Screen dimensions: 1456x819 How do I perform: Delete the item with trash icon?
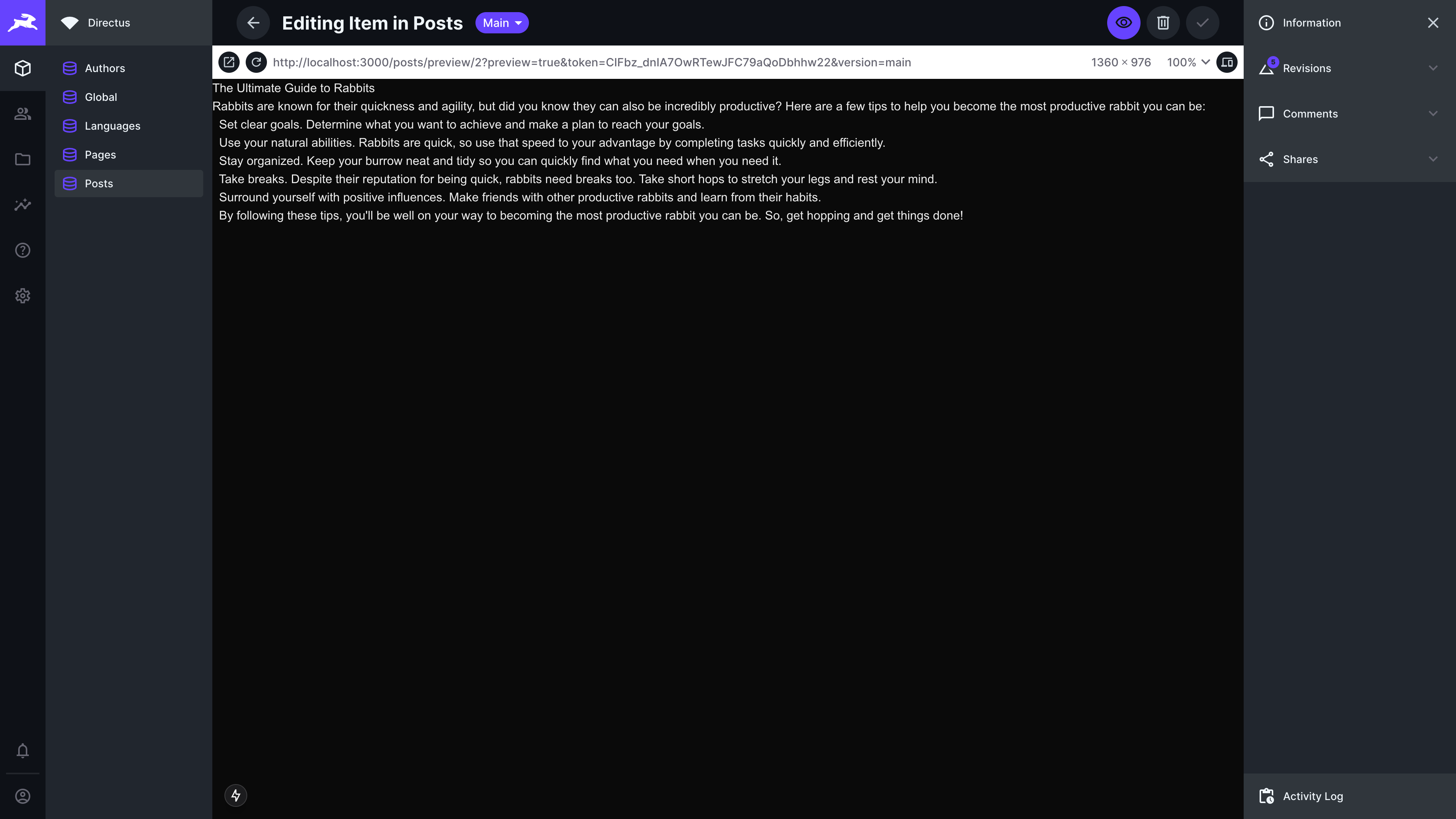1163,23
